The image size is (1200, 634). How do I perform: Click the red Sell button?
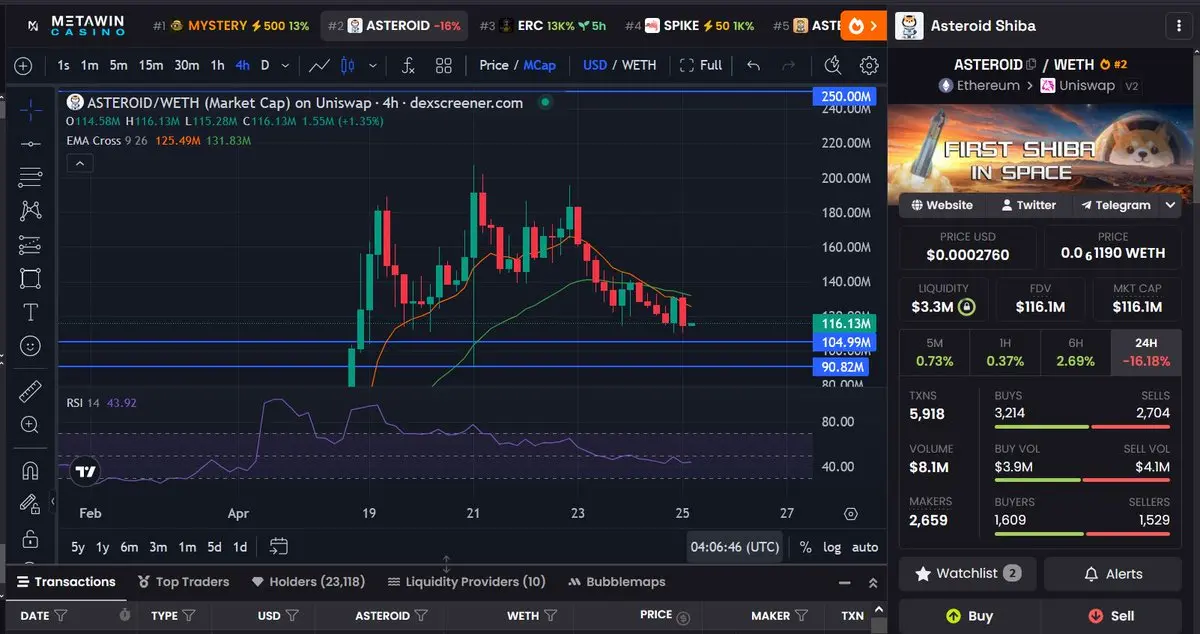(1113, 616)
